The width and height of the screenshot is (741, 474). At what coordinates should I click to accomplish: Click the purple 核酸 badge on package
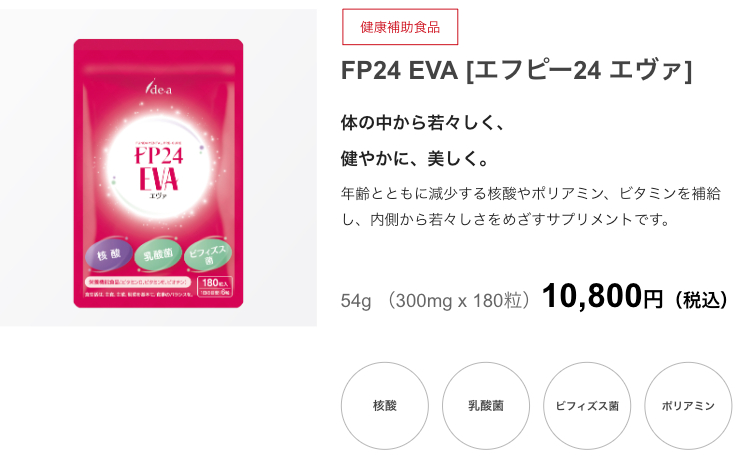tap(109, 255)
